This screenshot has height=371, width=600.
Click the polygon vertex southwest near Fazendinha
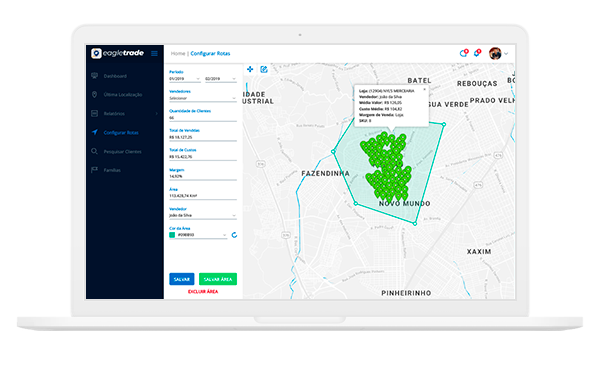[355, 204]
